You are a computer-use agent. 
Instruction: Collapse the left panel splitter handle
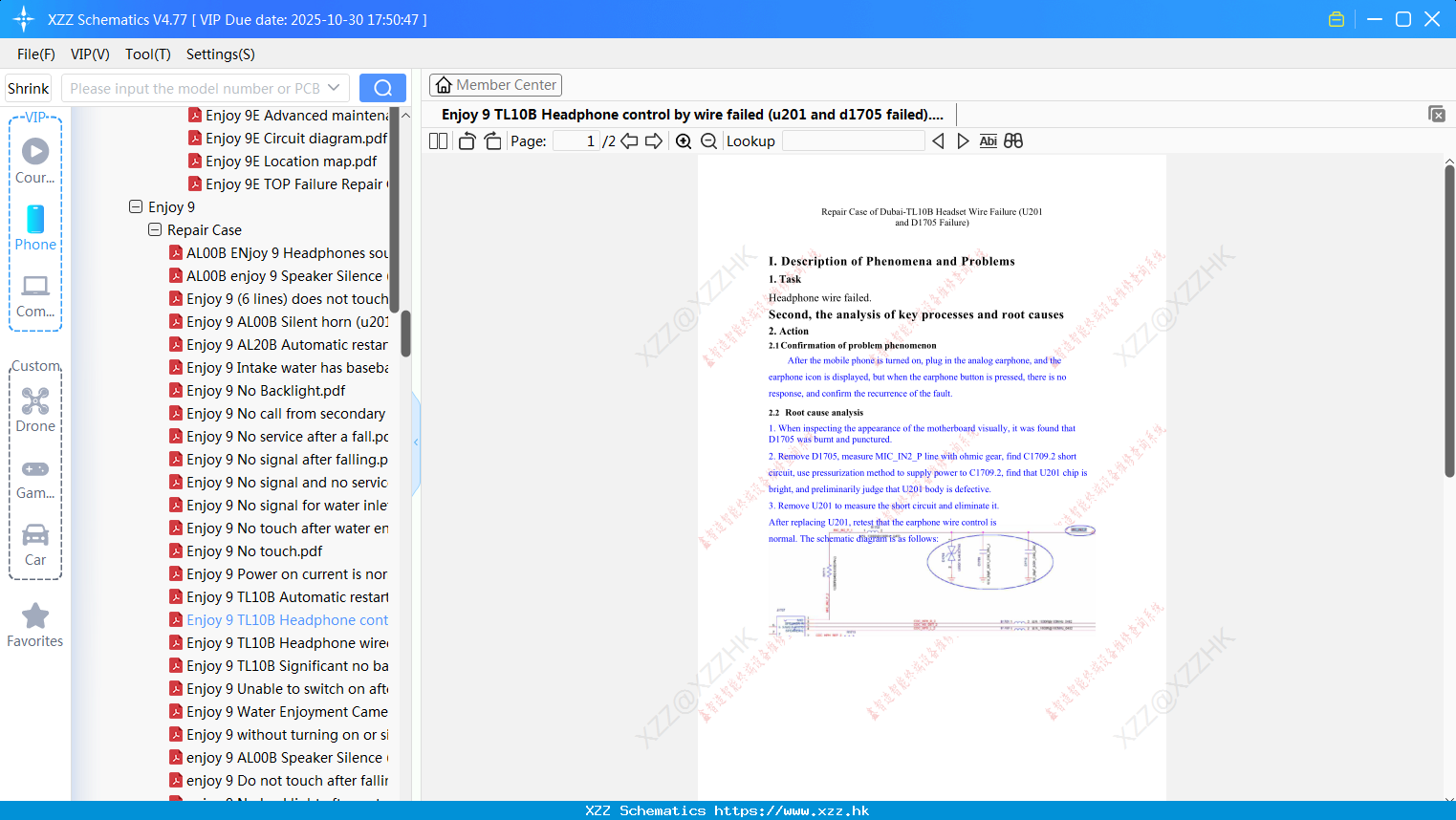pyautogui.click(x=416, y=442)
